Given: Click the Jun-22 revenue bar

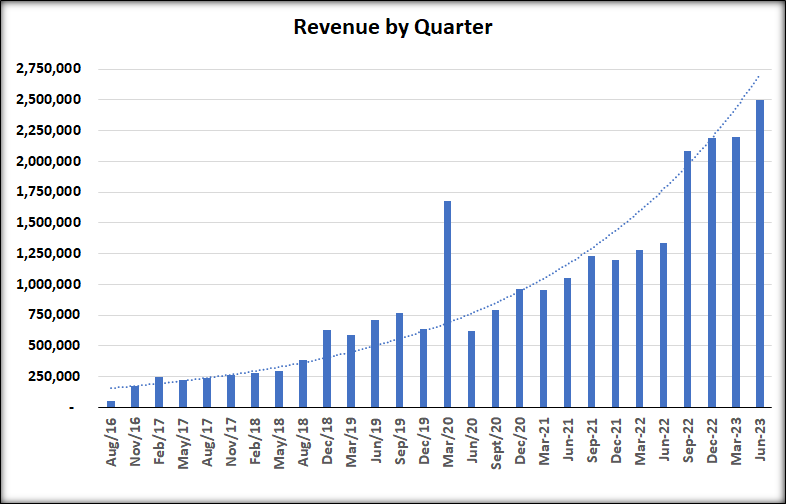Looking at the screenshot, I should (663, 325).
